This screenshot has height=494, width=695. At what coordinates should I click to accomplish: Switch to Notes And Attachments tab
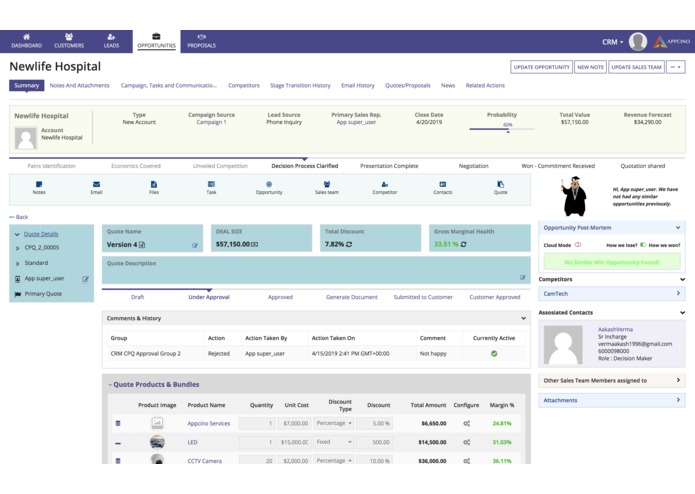[x=79, y=86]
